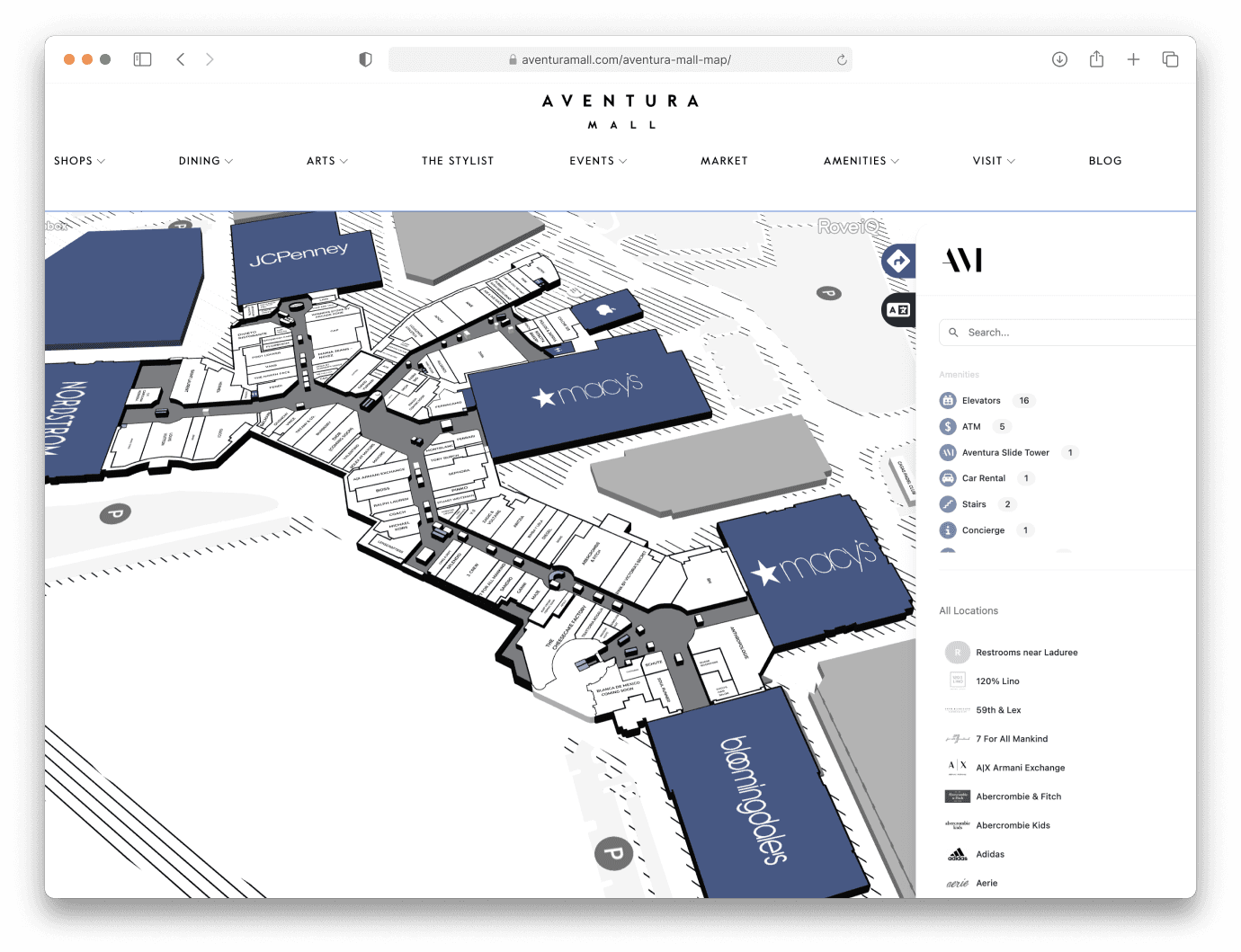Open the MARKET menu item
Viewport: 1241px width, 952px height.
pos(725,161)
